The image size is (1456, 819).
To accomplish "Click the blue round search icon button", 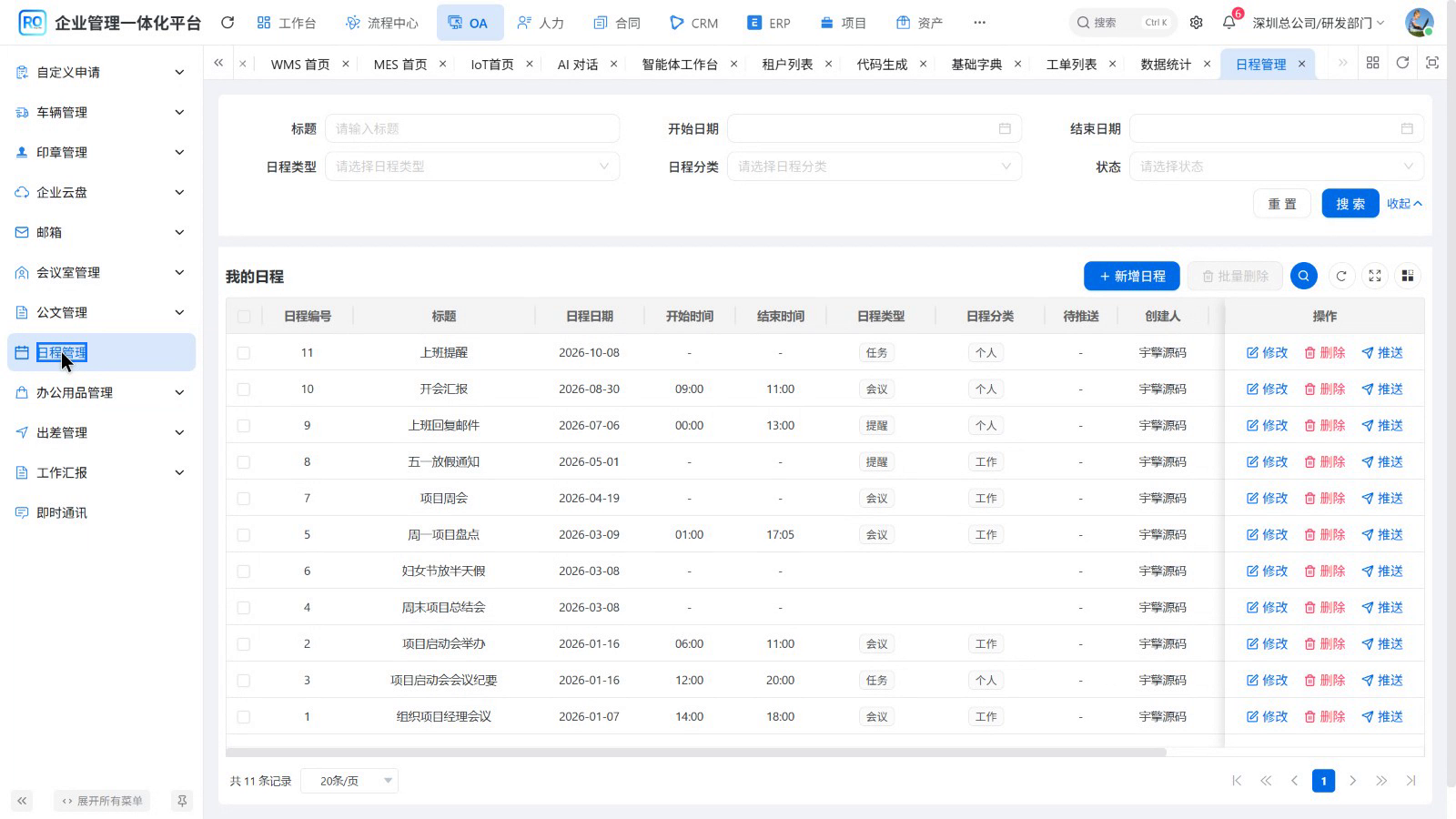I will [1304, 276].
